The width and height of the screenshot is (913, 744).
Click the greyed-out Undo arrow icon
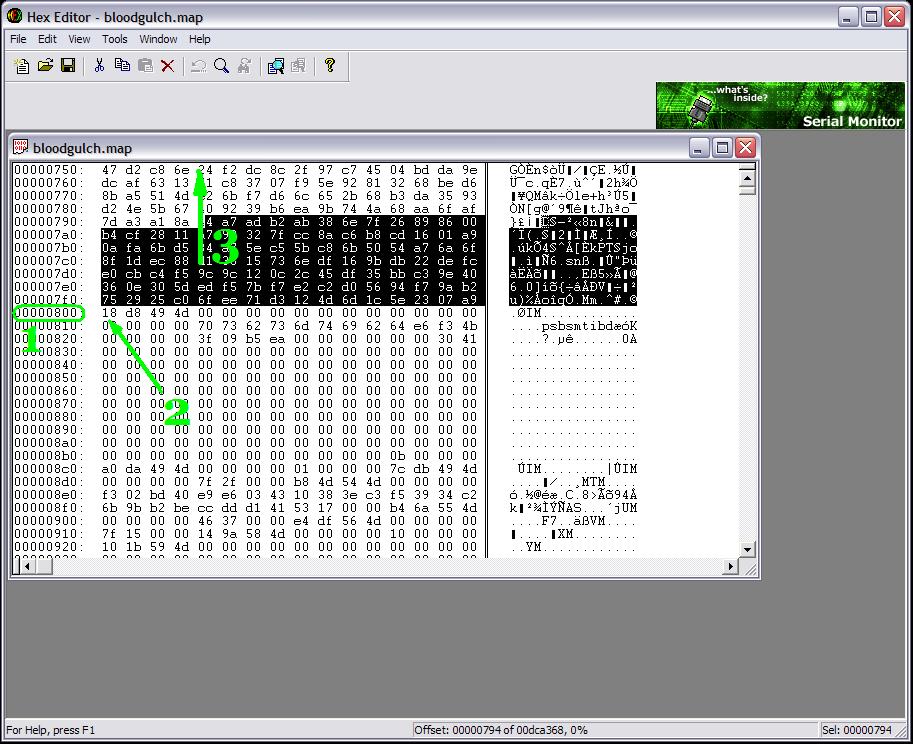pyautogui.click(x=199, y=66)
